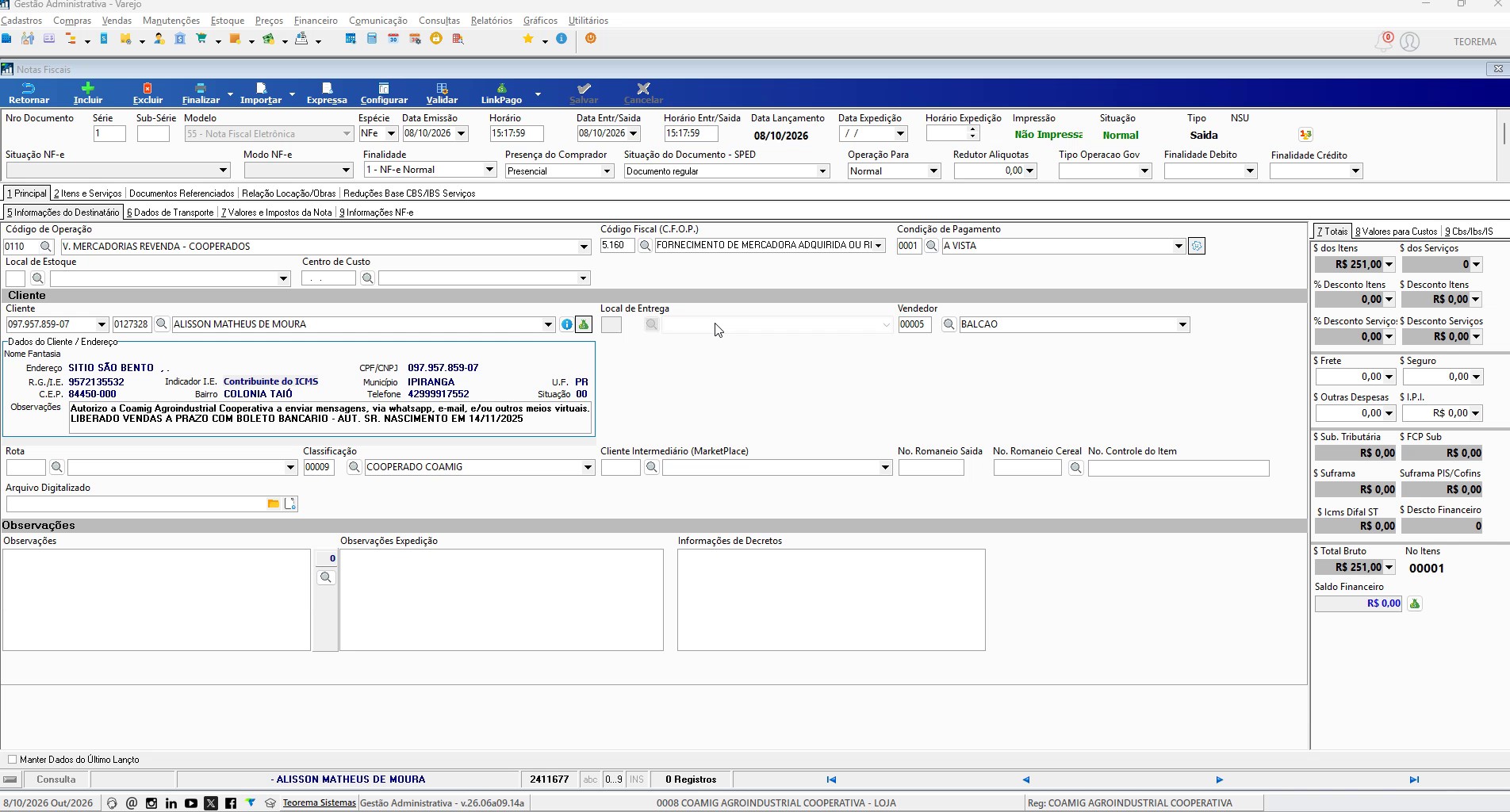This screenshot has height=812, width=1510.
Task: Go to last record navigation button
Action: 1414,779
